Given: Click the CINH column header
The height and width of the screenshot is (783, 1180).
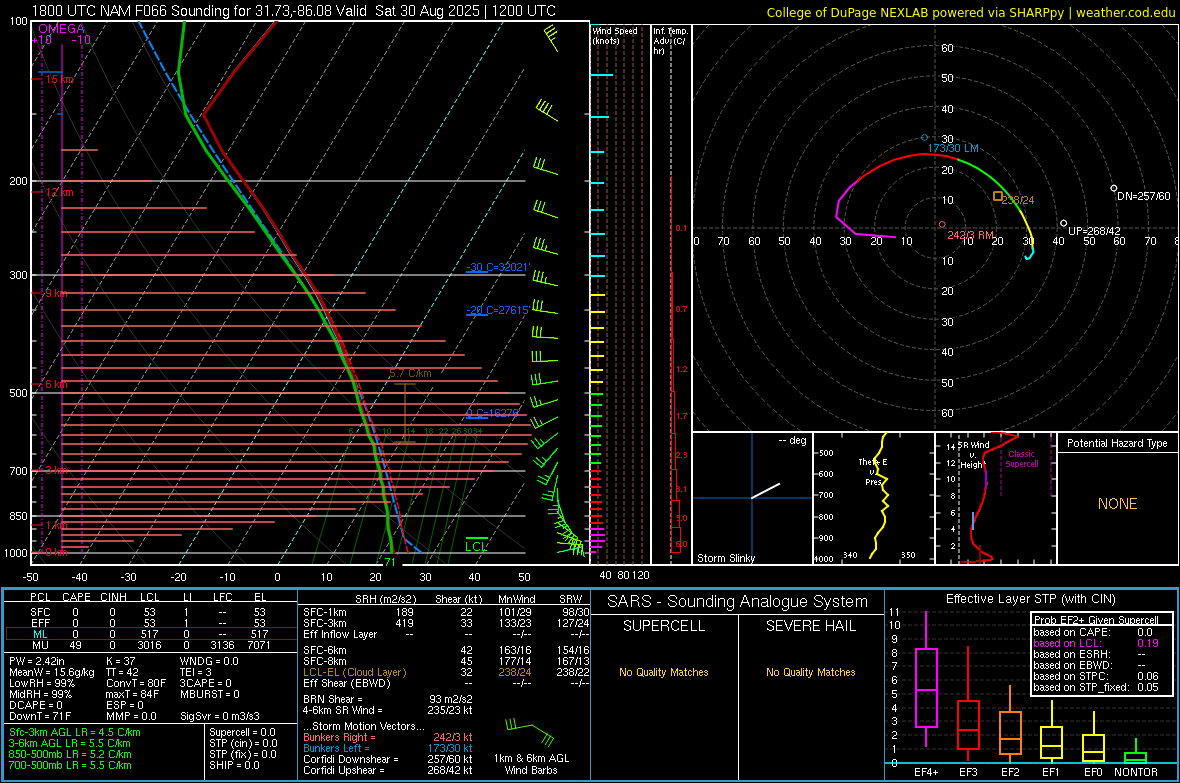Looking at the screenshot, I should (113, 597).
